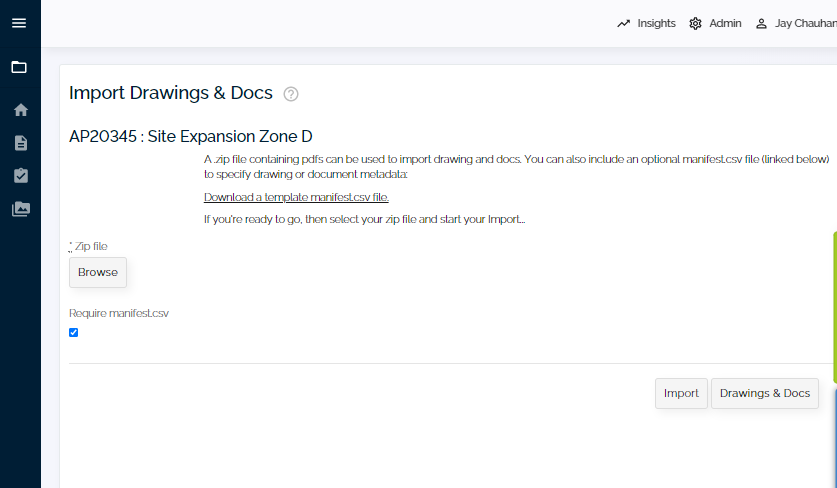Click the help question mark beside the title

click(291, 94)
